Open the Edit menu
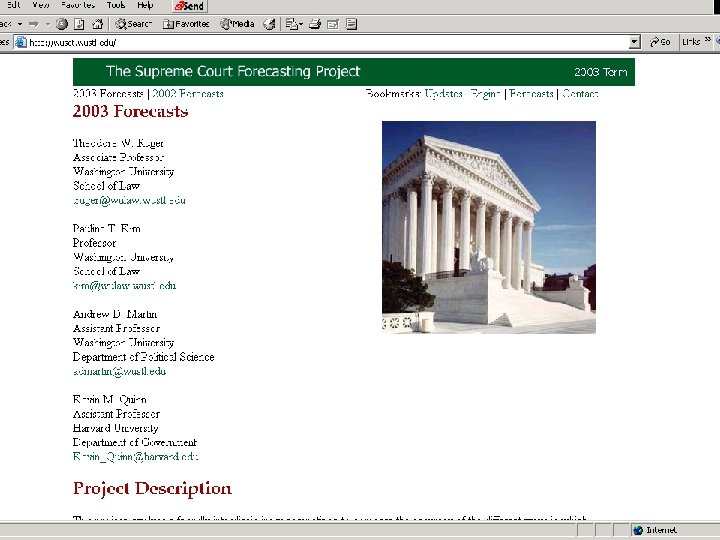Viewport: 720px width, 540px height. tap(14, 5)
